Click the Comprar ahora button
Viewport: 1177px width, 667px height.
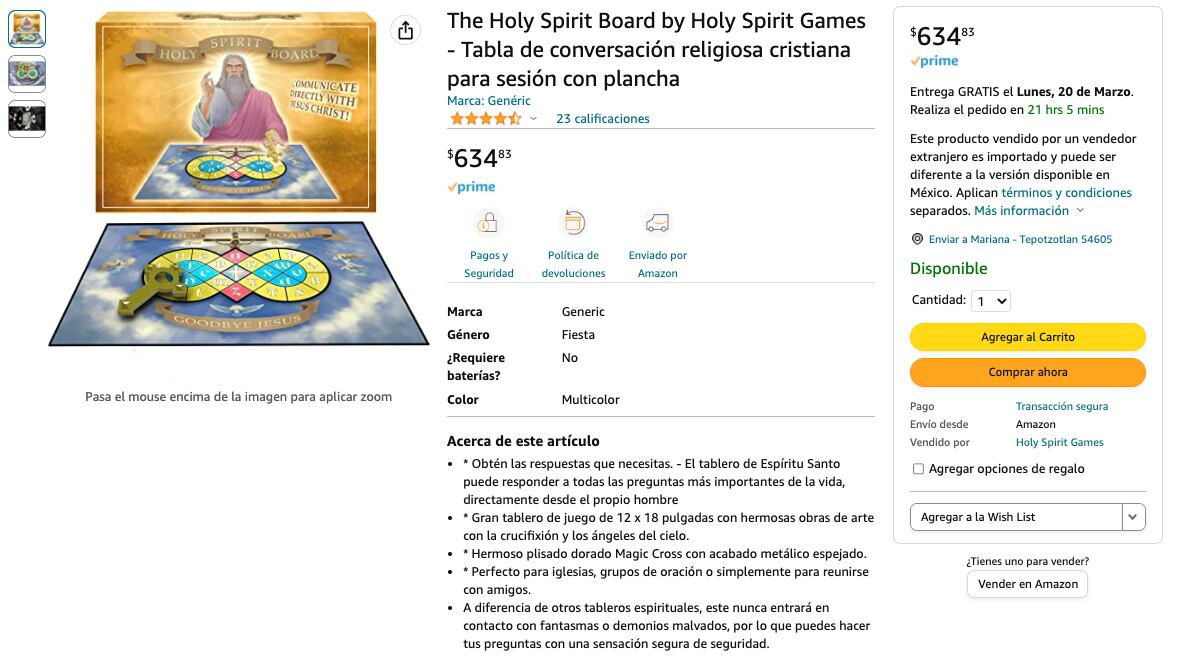[1027, 372]
